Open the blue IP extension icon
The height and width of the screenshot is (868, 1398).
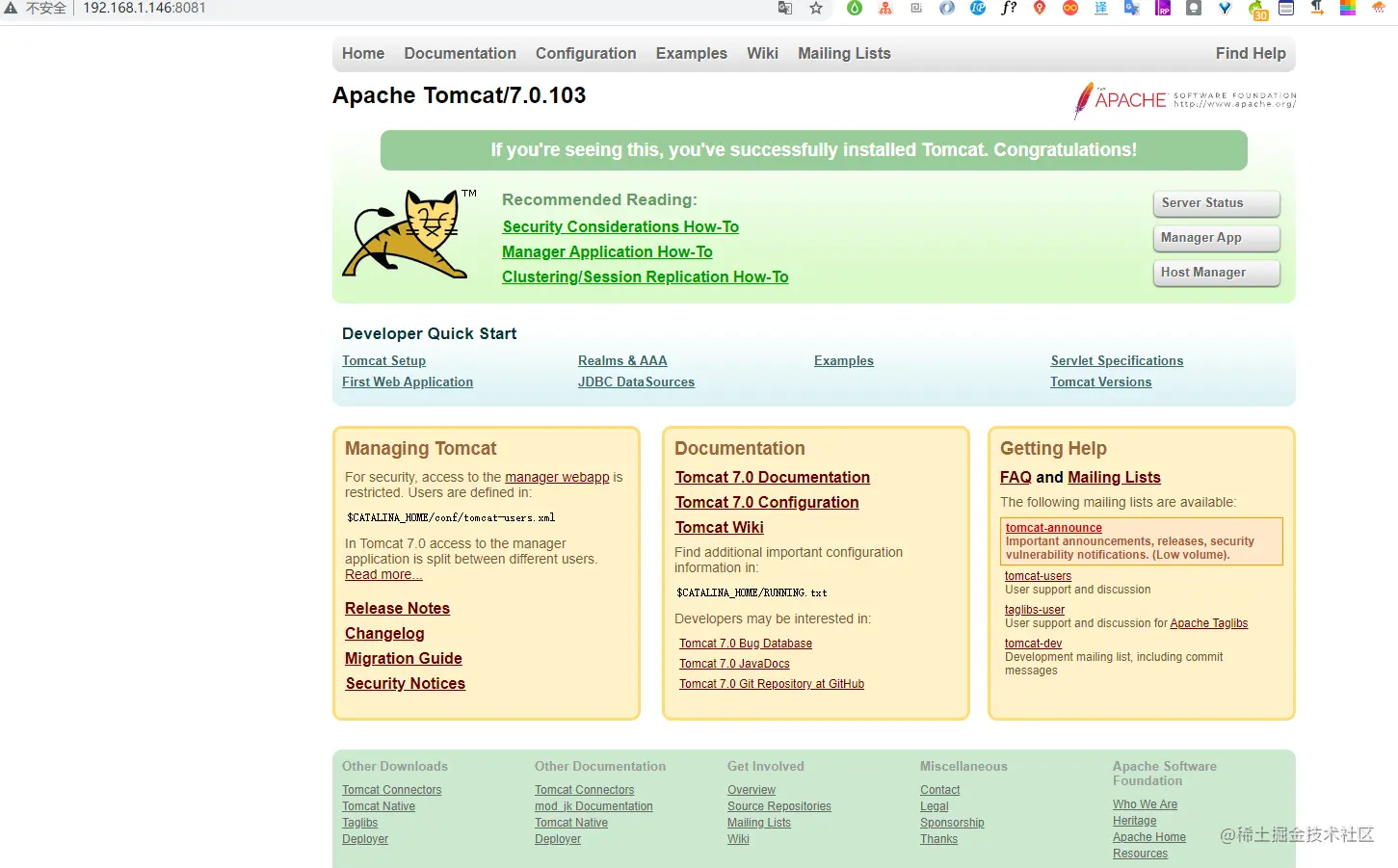[x=978, y=8]
